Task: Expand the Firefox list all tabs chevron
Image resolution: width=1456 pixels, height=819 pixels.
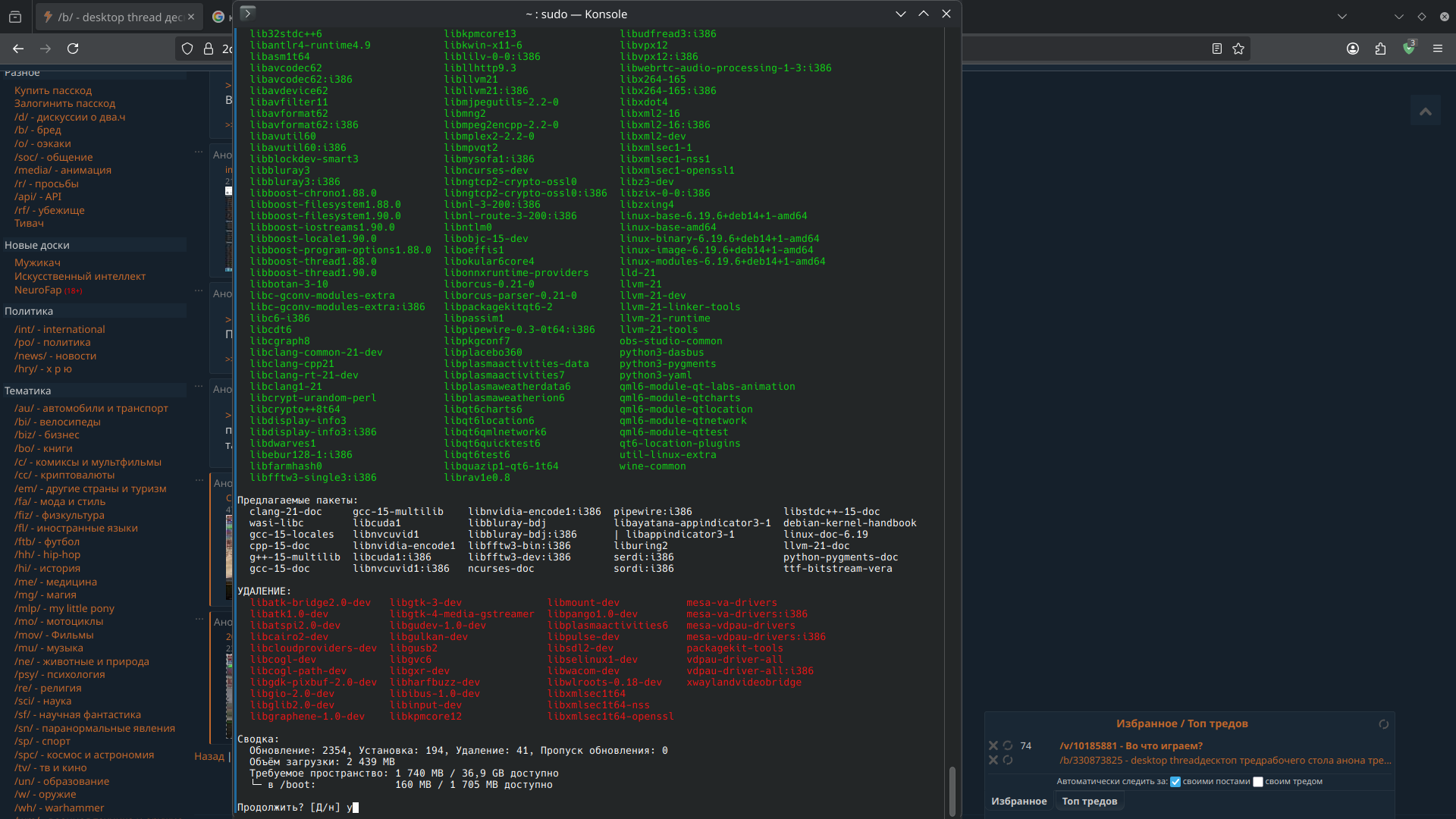Action: (1342, 16)
